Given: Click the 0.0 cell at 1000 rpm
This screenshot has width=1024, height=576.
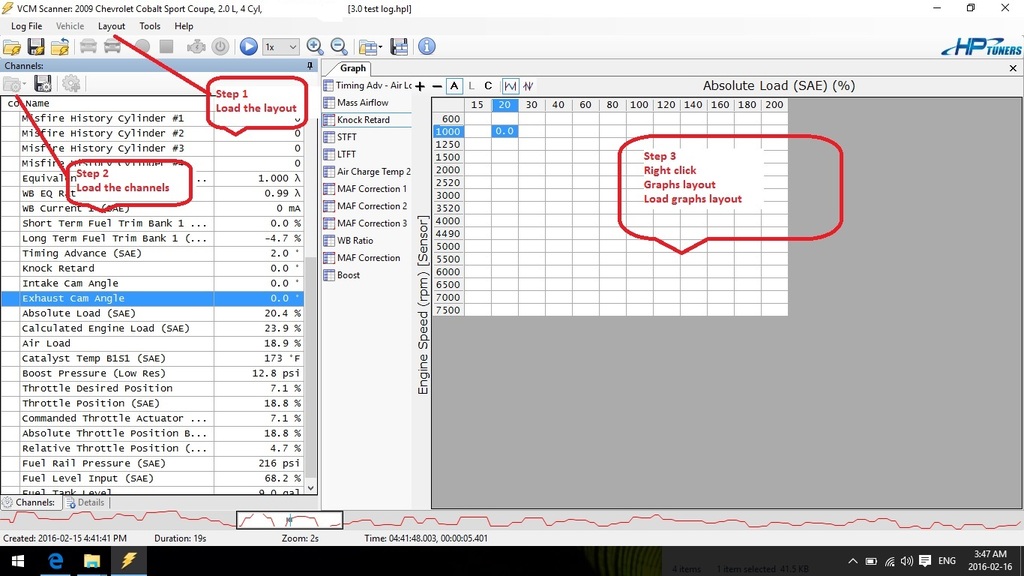Looking at the screenshot, I should click(504, 131).
